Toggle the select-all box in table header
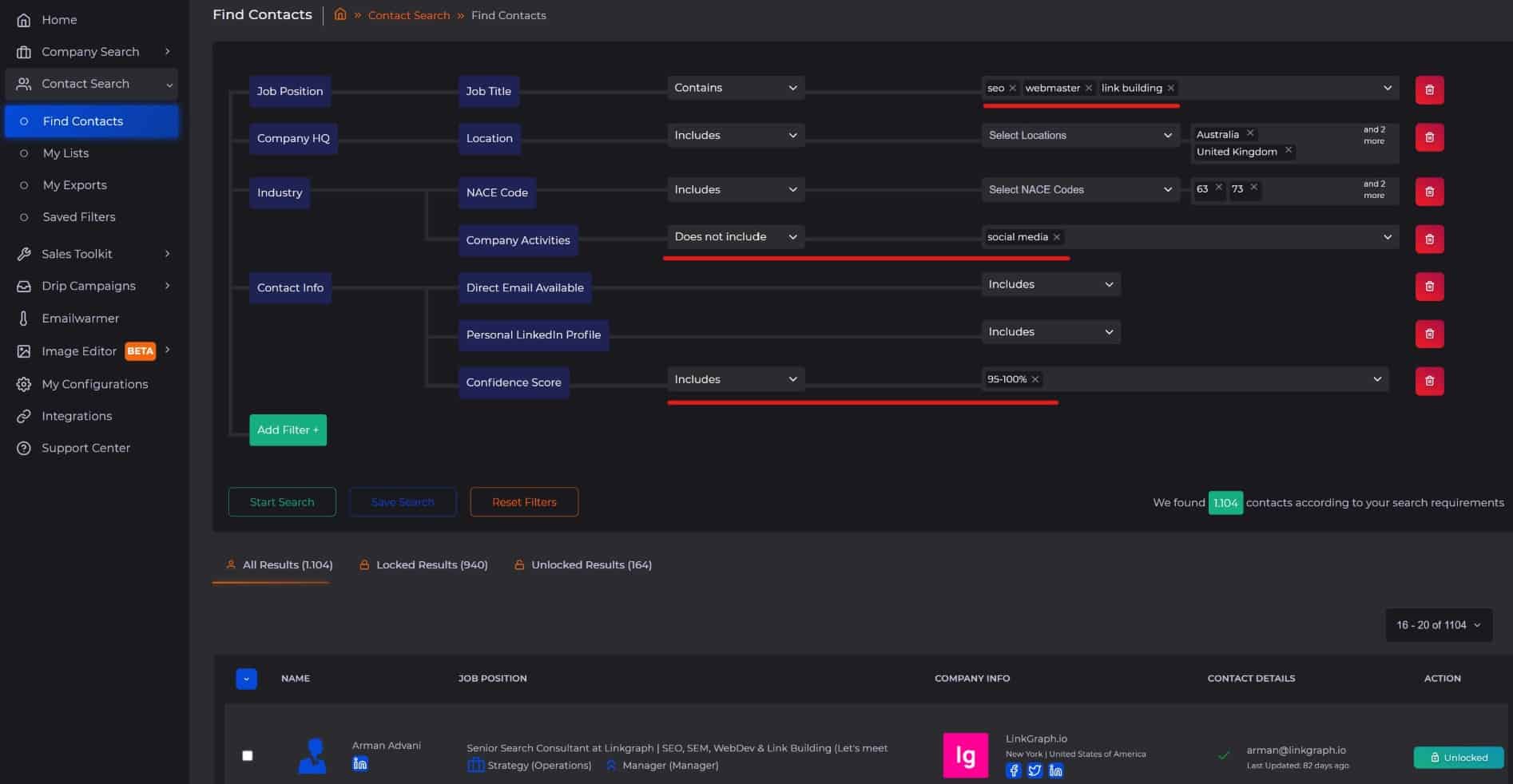This screenshot has width=1513, height=784. coord(246,679)
